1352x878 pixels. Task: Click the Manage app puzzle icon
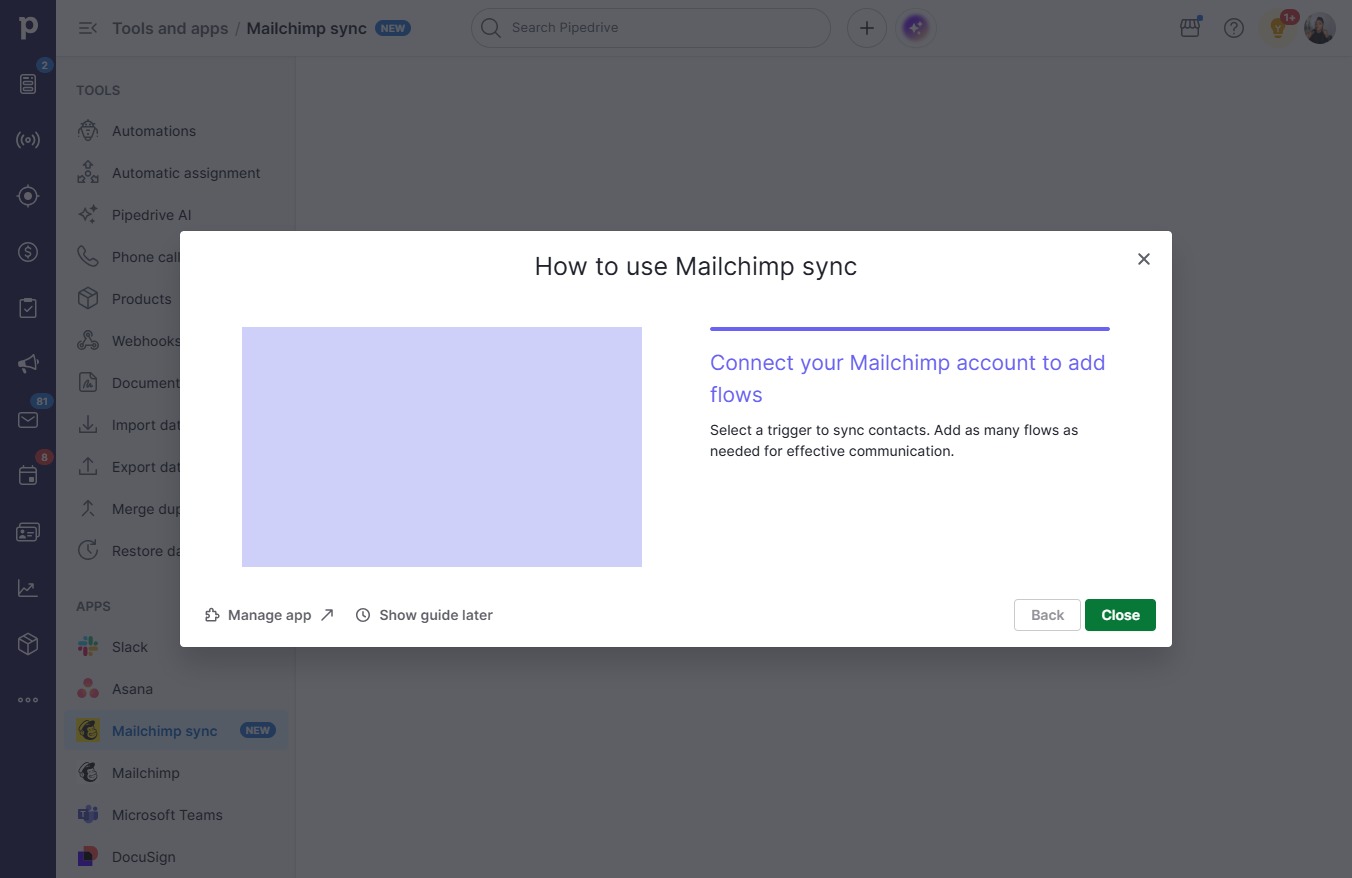click(212, 615)
